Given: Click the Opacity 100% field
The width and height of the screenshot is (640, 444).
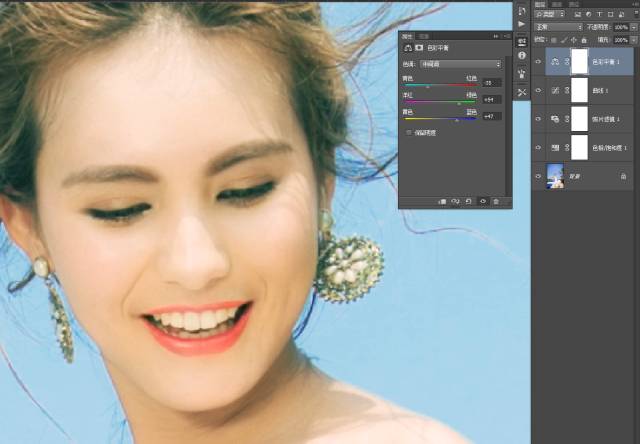Looking at the screenshot, I should (x=621, y=27).
